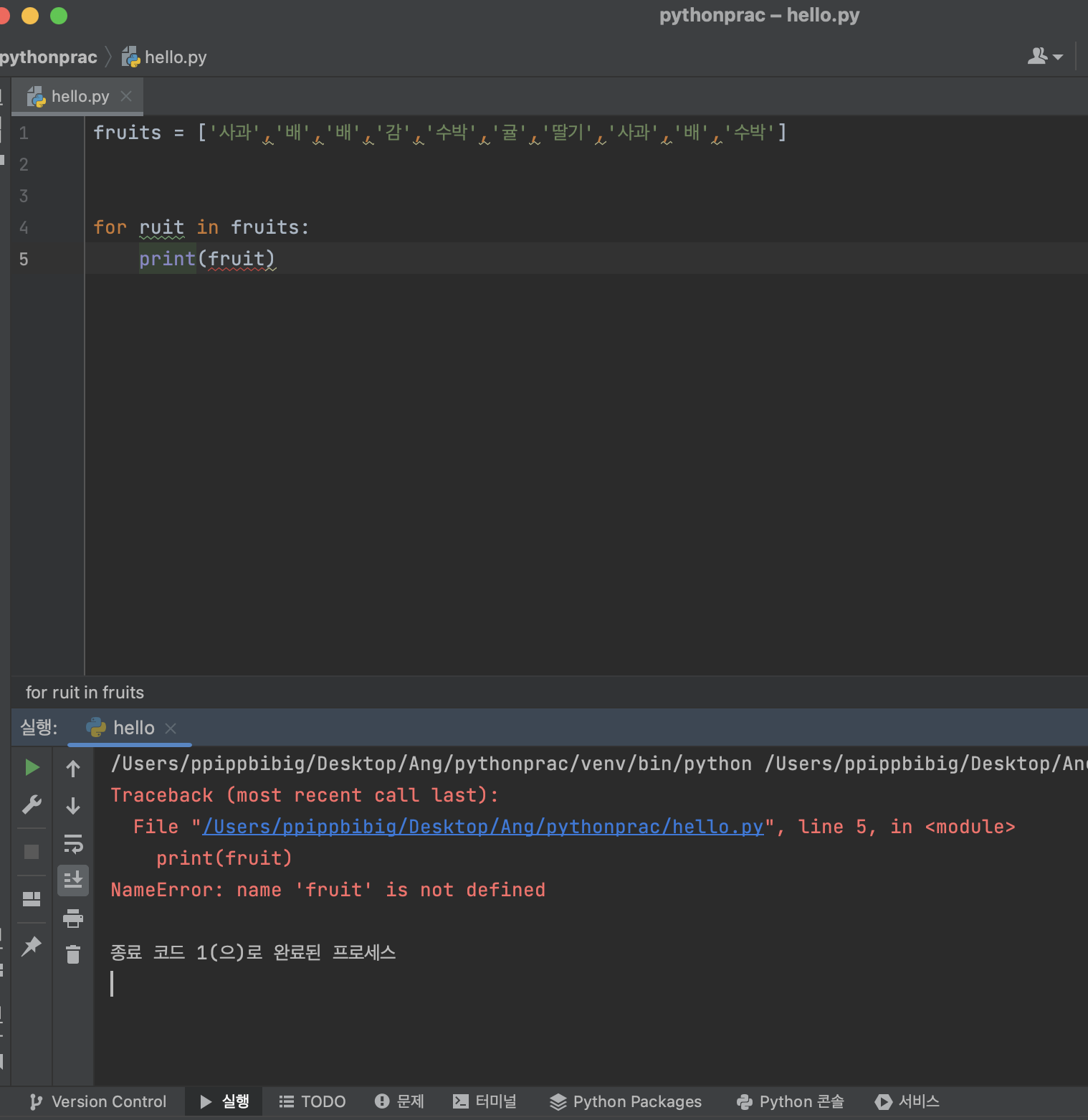Stop the running process square icon
The height and width of the screenshot is (1120, 1088).
[x=32, y=851]
